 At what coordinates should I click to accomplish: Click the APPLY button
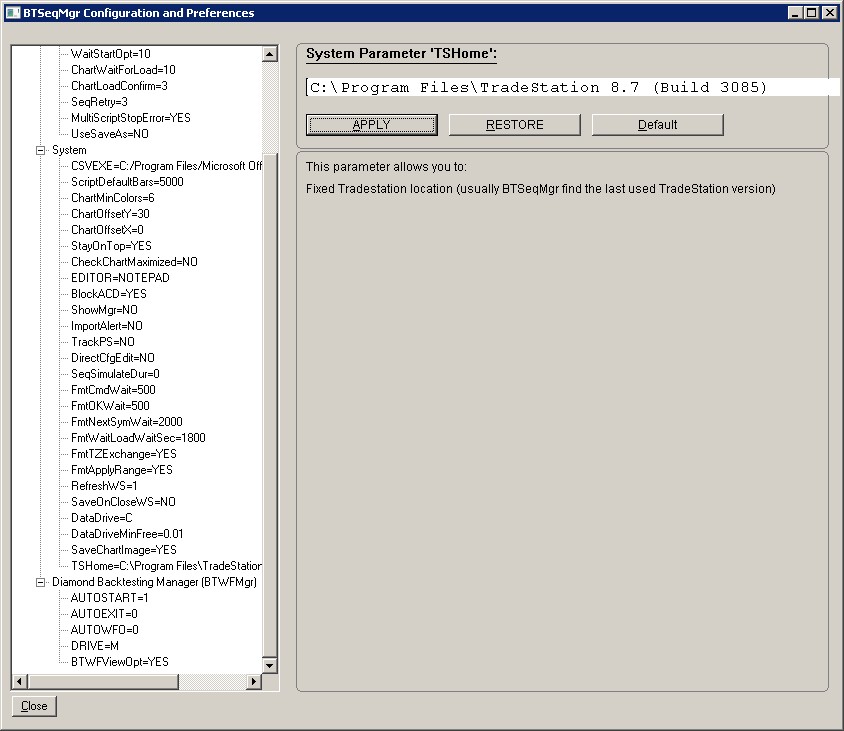tap(371, 125)
